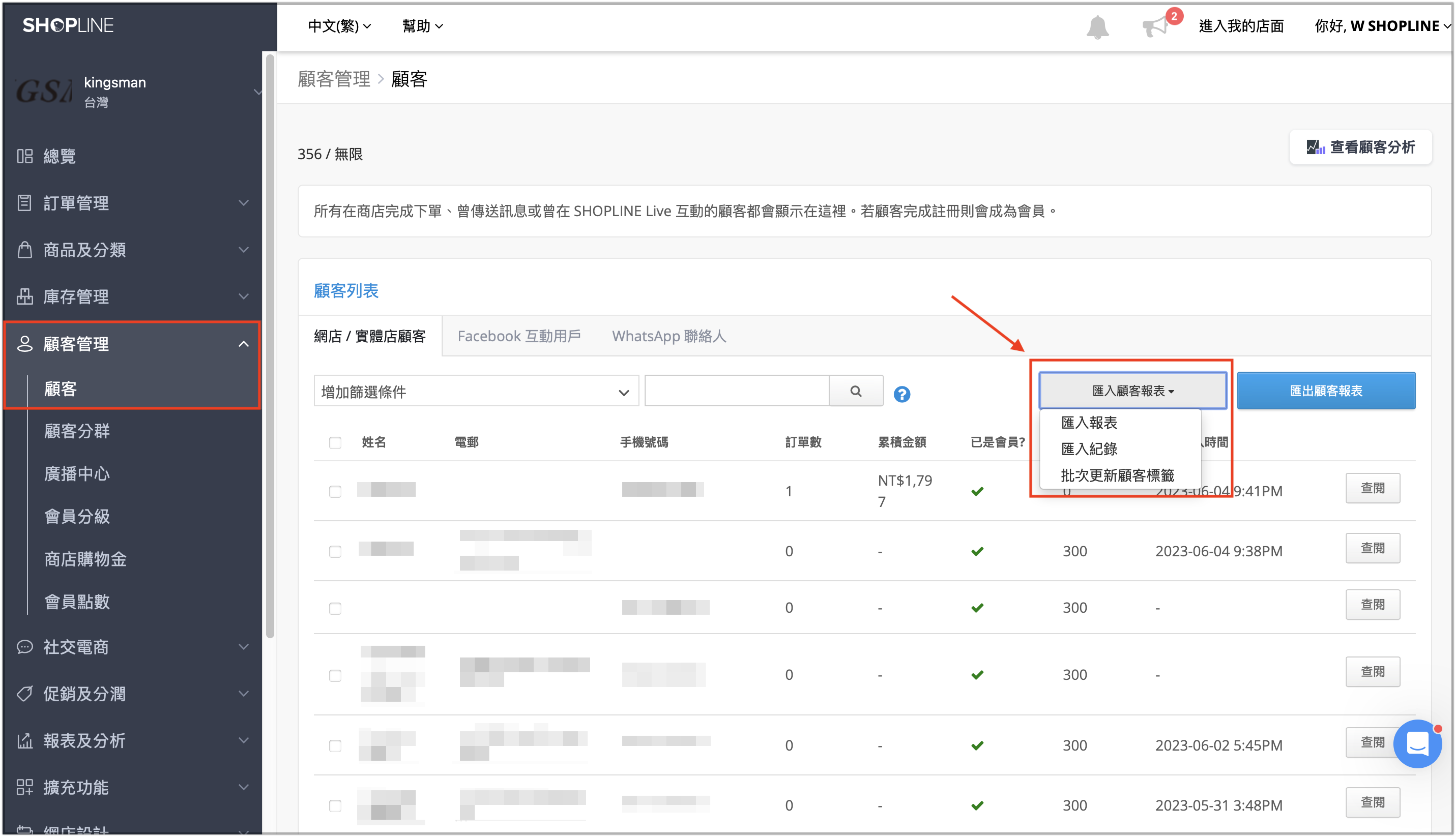Tick the checkbox of the fourth customer row
1456x837 pixels.
[x=335, y=676]
